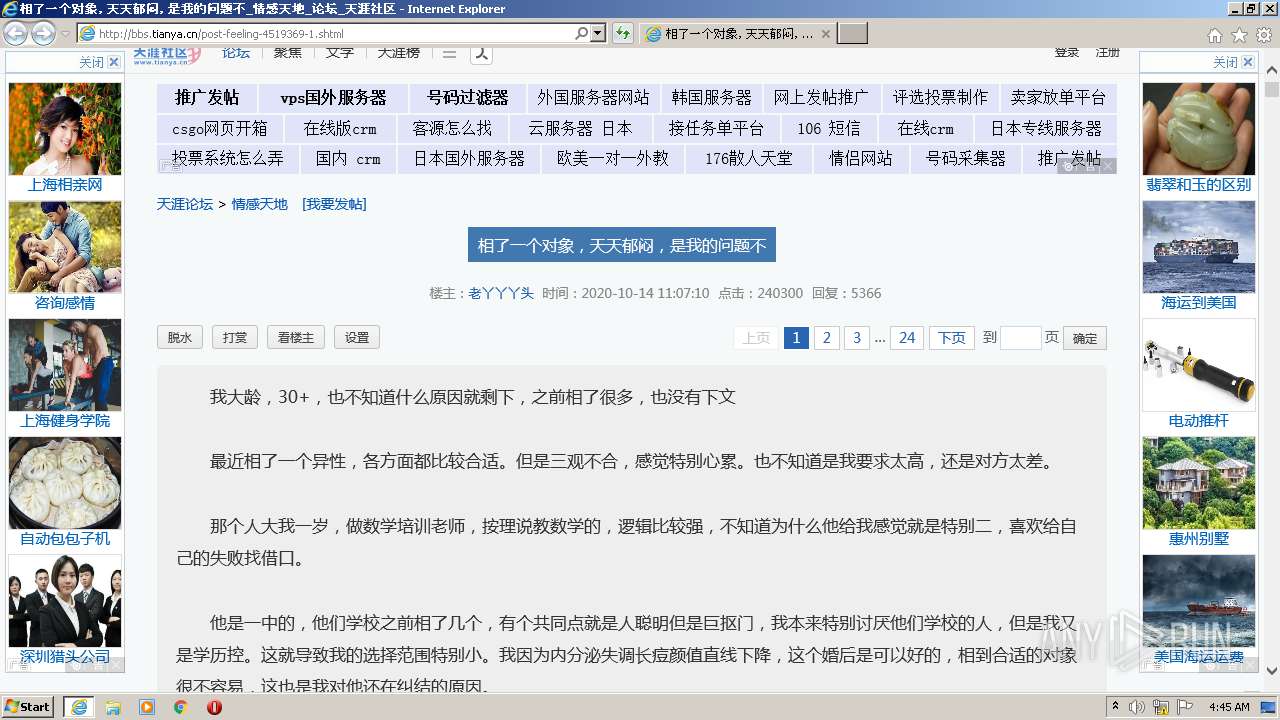Click the page number input field

click(x=1021, y=338)
